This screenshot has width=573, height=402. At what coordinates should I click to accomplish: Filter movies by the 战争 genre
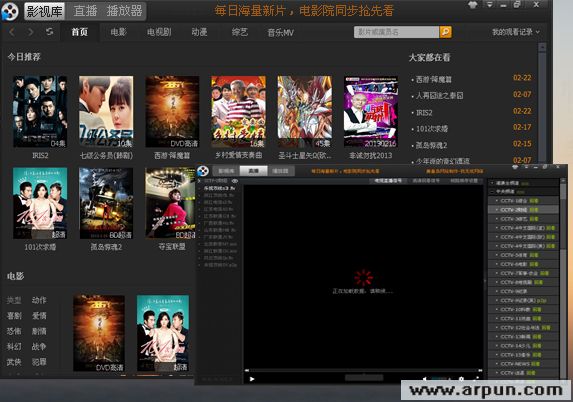click(39, 346)
